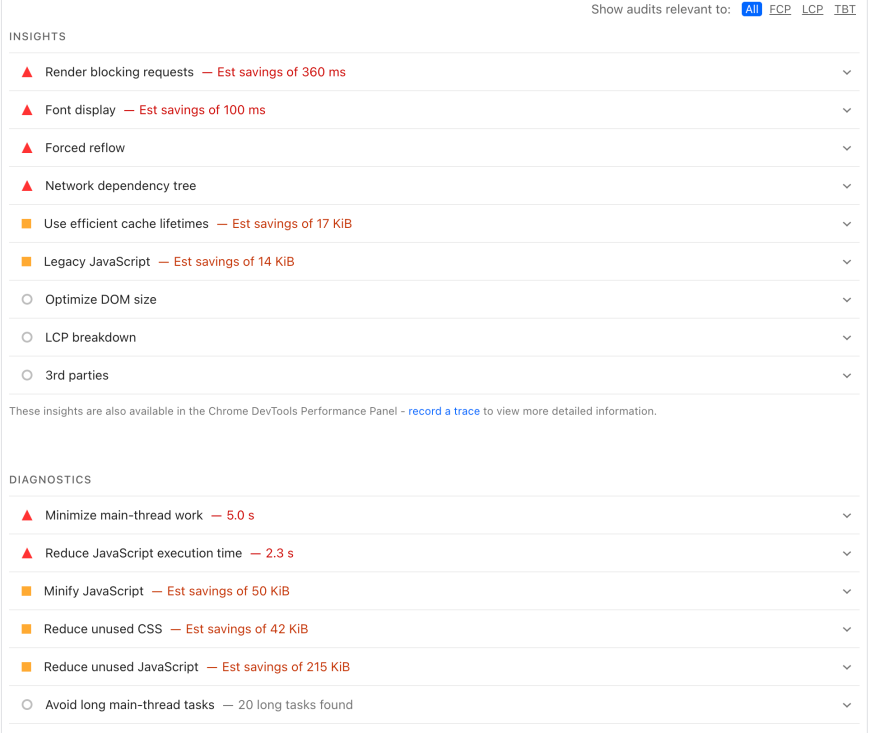Screen dimensions: 884x733
Task: Select the FCP filter chip
Action: coord(780,9)
